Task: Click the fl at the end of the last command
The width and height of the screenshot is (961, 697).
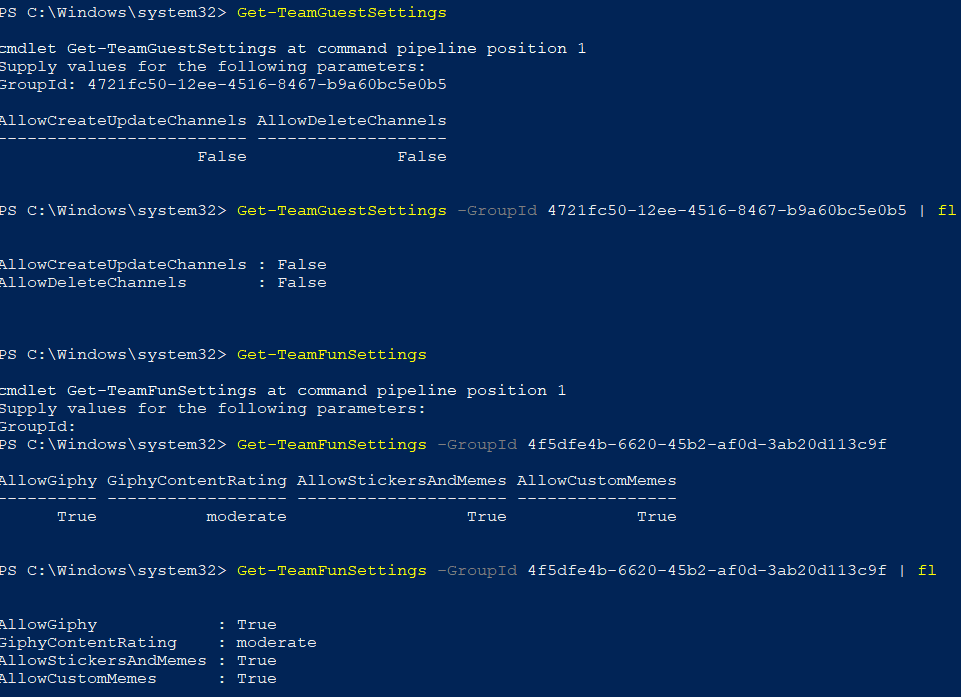Action: [x=926, y=570]
